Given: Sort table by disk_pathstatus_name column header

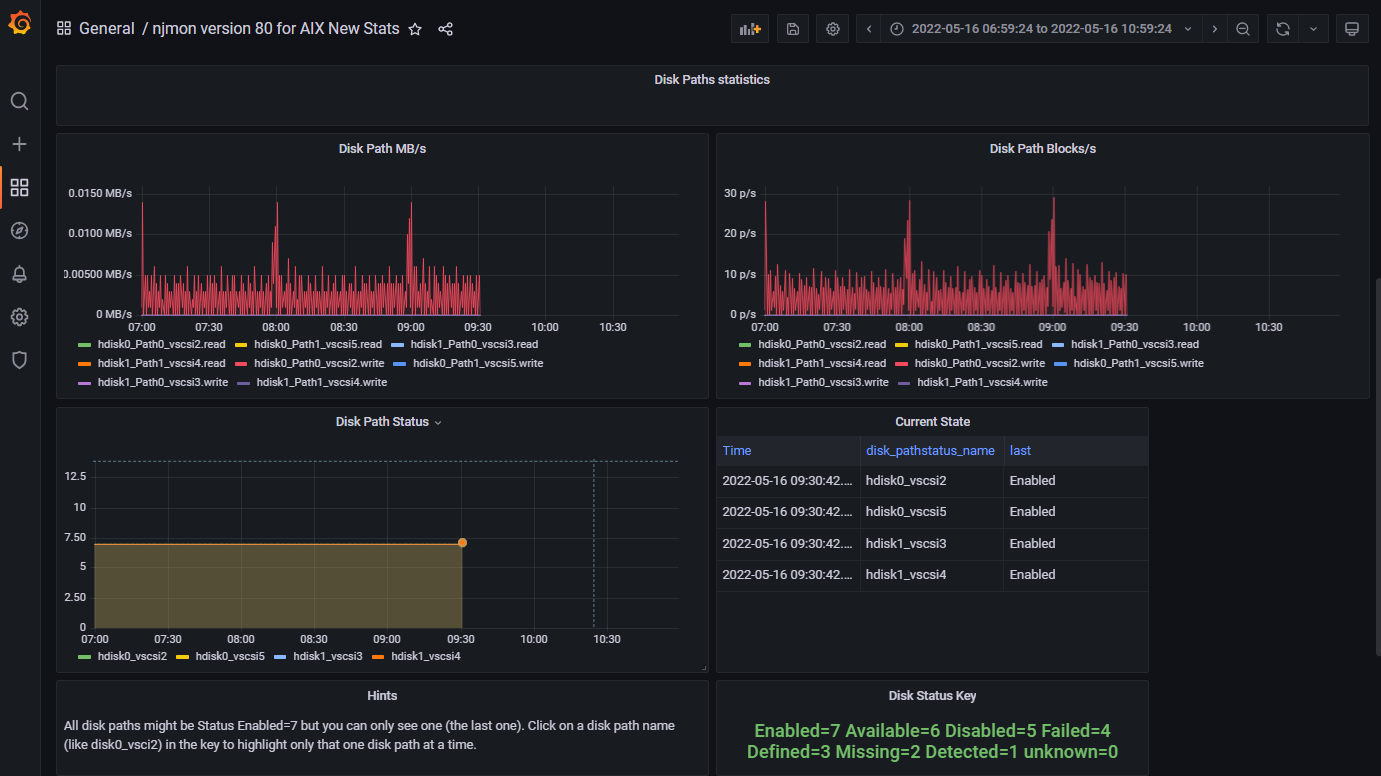Looking at the screenshot, I should click(930, 451).
